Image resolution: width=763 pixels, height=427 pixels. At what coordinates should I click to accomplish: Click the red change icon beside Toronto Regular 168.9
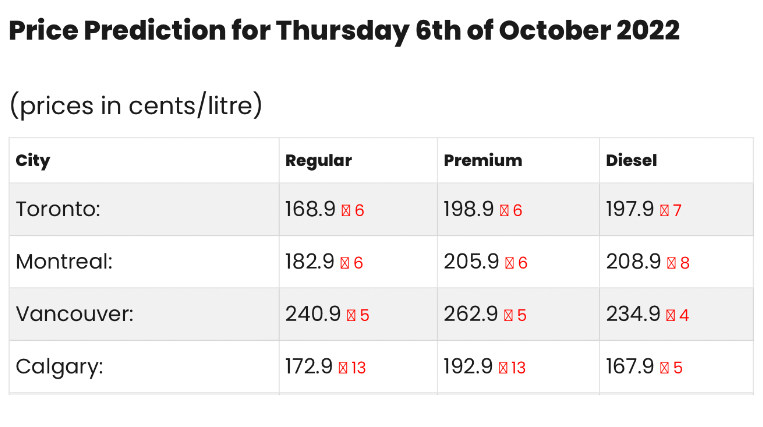coord(346,211)
